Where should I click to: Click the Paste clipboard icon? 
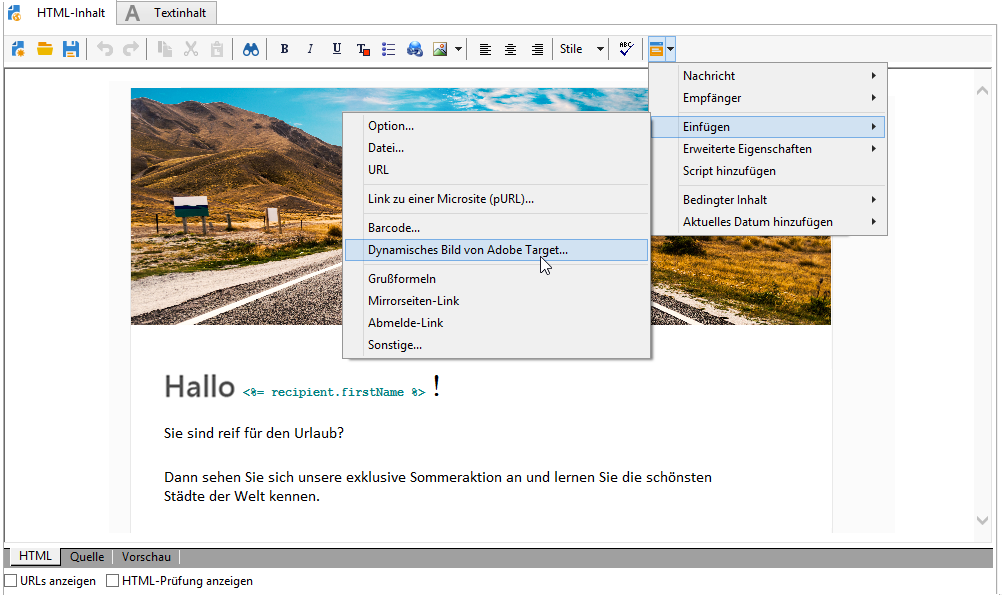(217, 49)
